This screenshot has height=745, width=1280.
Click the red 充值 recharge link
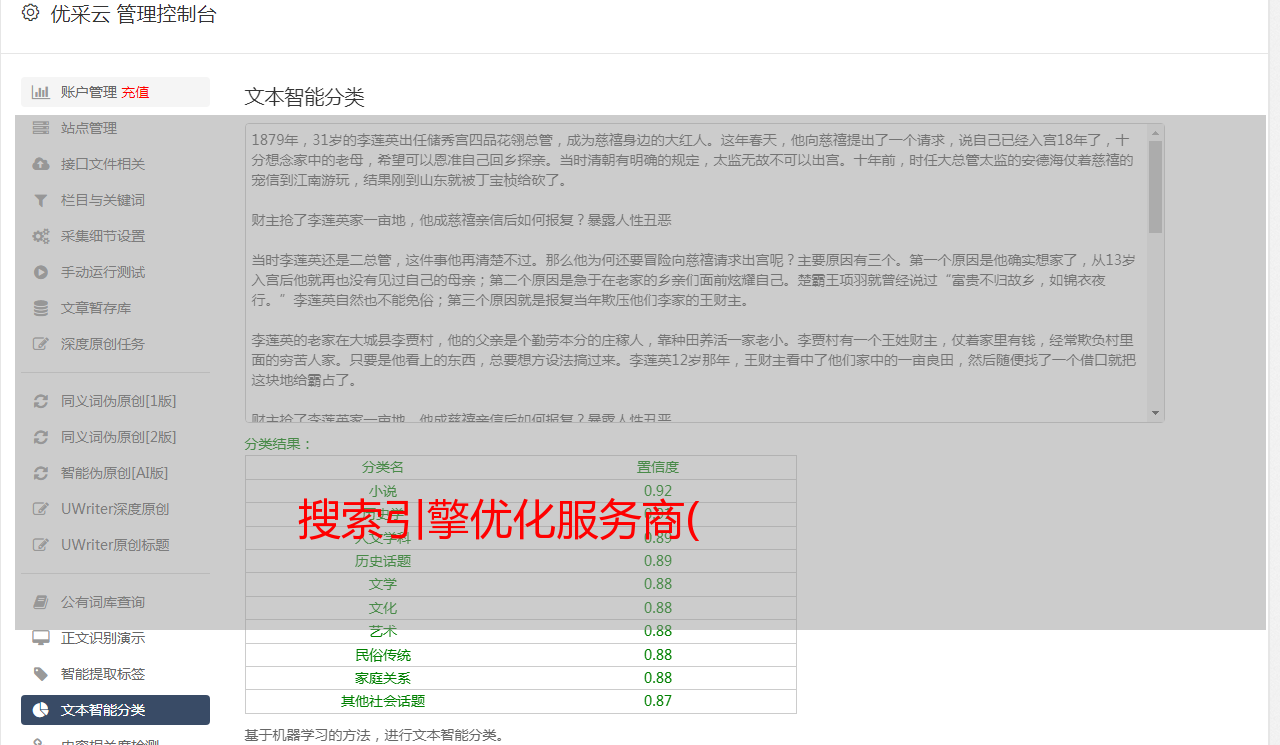coord(135,92)
